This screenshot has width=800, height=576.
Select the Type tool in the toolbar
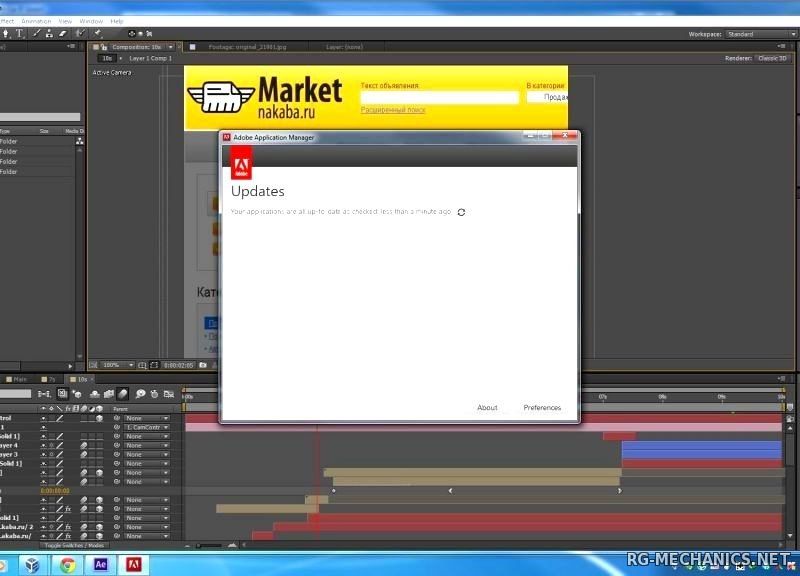pyautogui.click(x=19, y=34)
